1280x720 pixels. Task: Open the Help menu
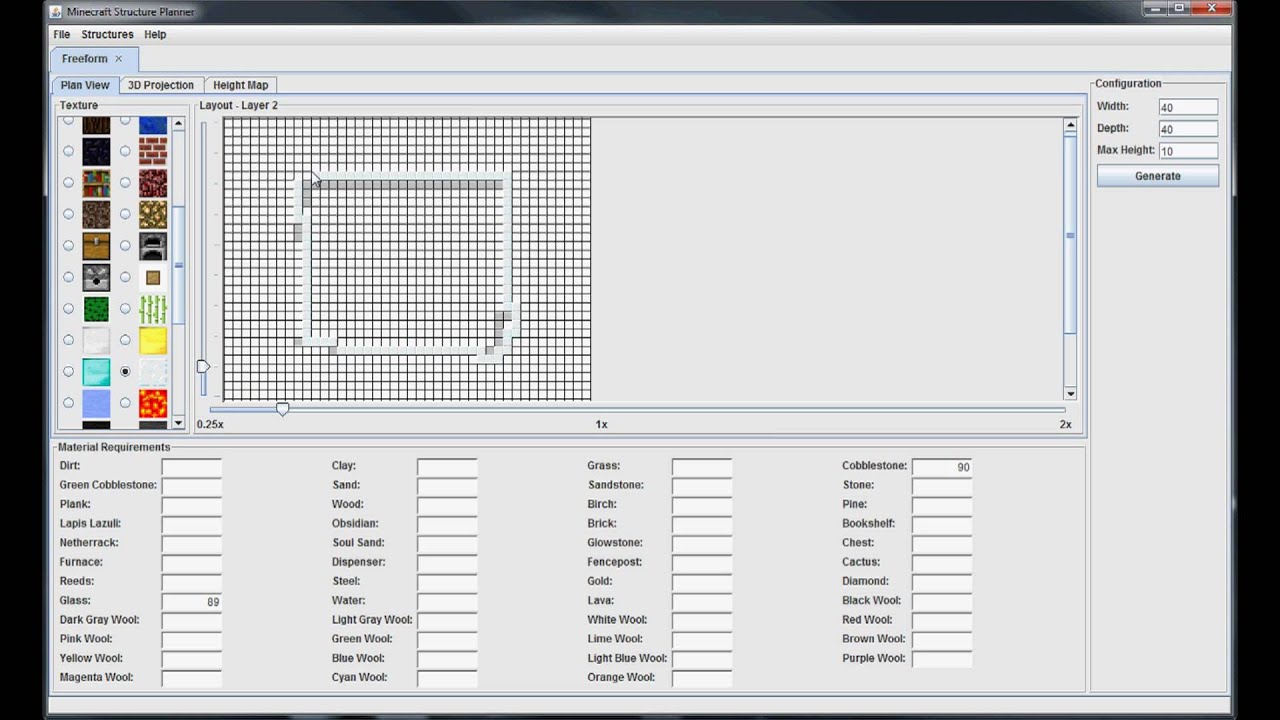155,34
